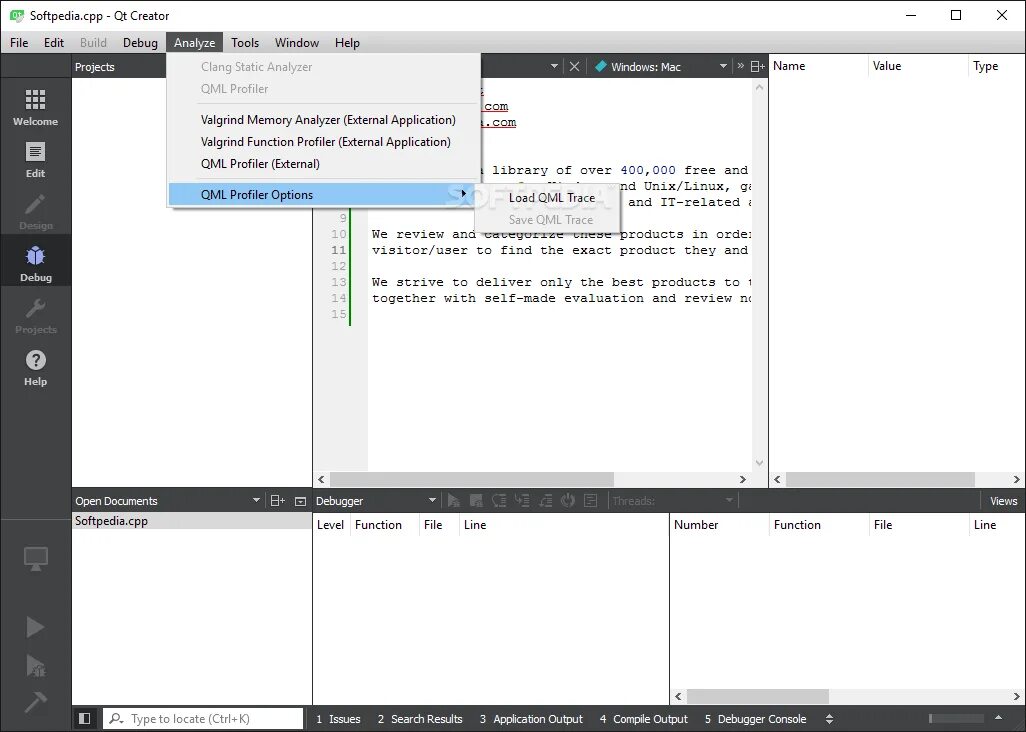Maximize output pane with up arrow

(999, 718)
